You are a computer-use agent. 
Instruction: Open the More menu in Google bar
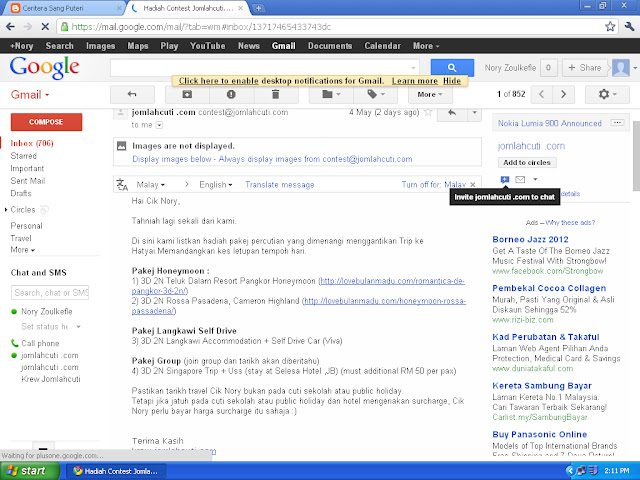[426, 46]
